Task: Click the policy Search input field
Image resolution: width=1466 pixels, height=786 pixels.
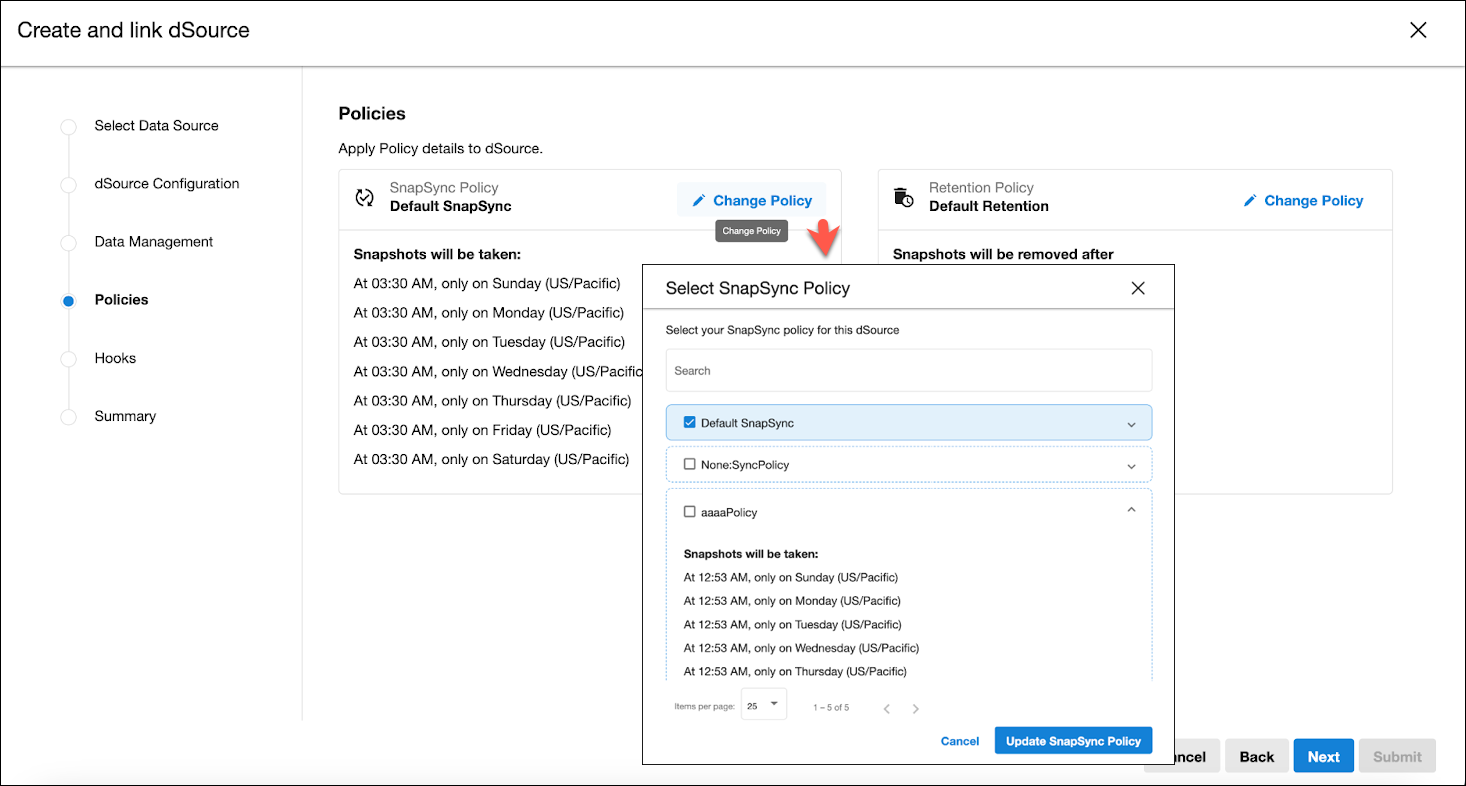Action: 908,371
